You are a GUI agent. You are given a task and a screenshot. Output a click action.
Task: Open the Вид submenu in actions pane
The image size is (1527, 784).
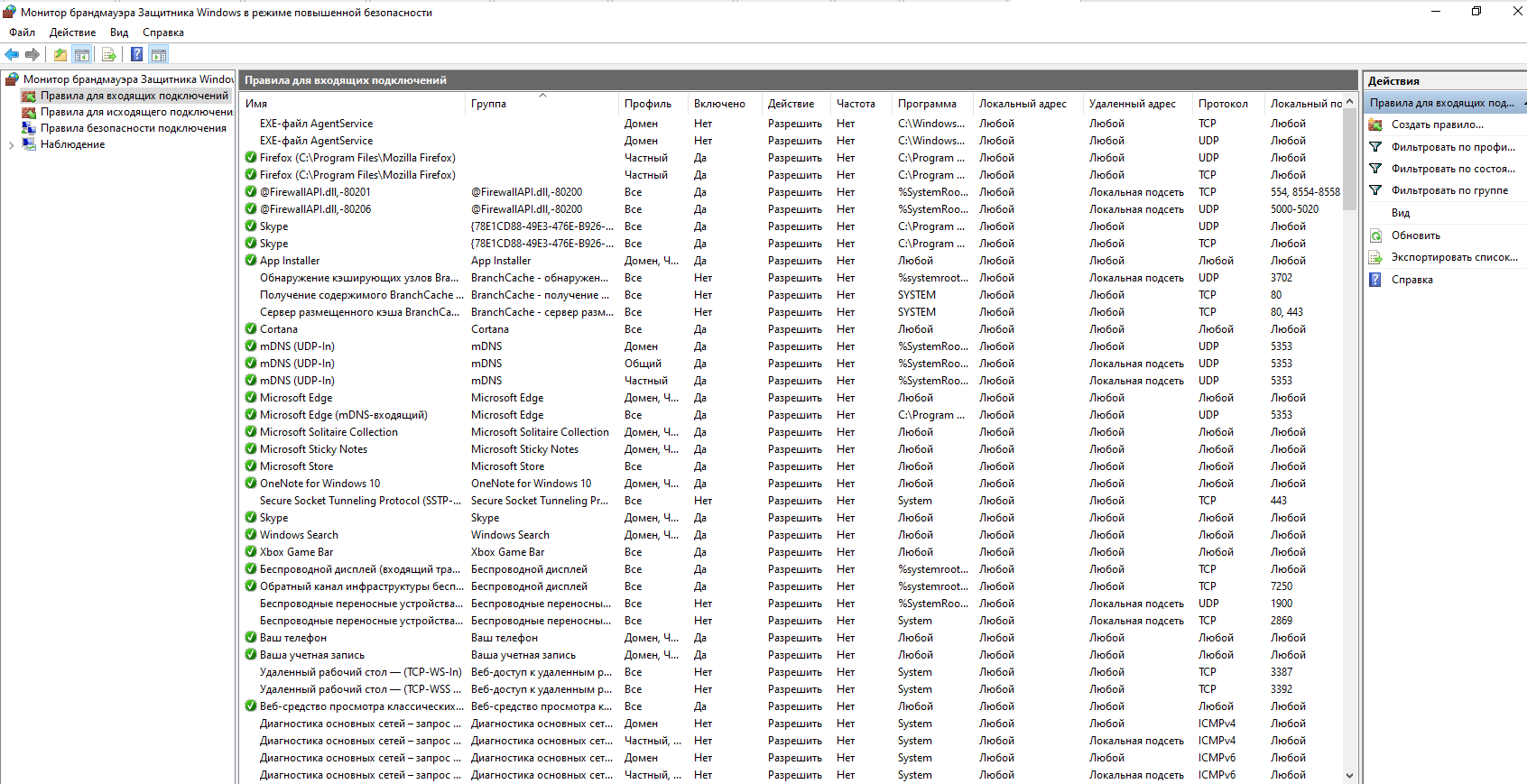point(1400,213)
